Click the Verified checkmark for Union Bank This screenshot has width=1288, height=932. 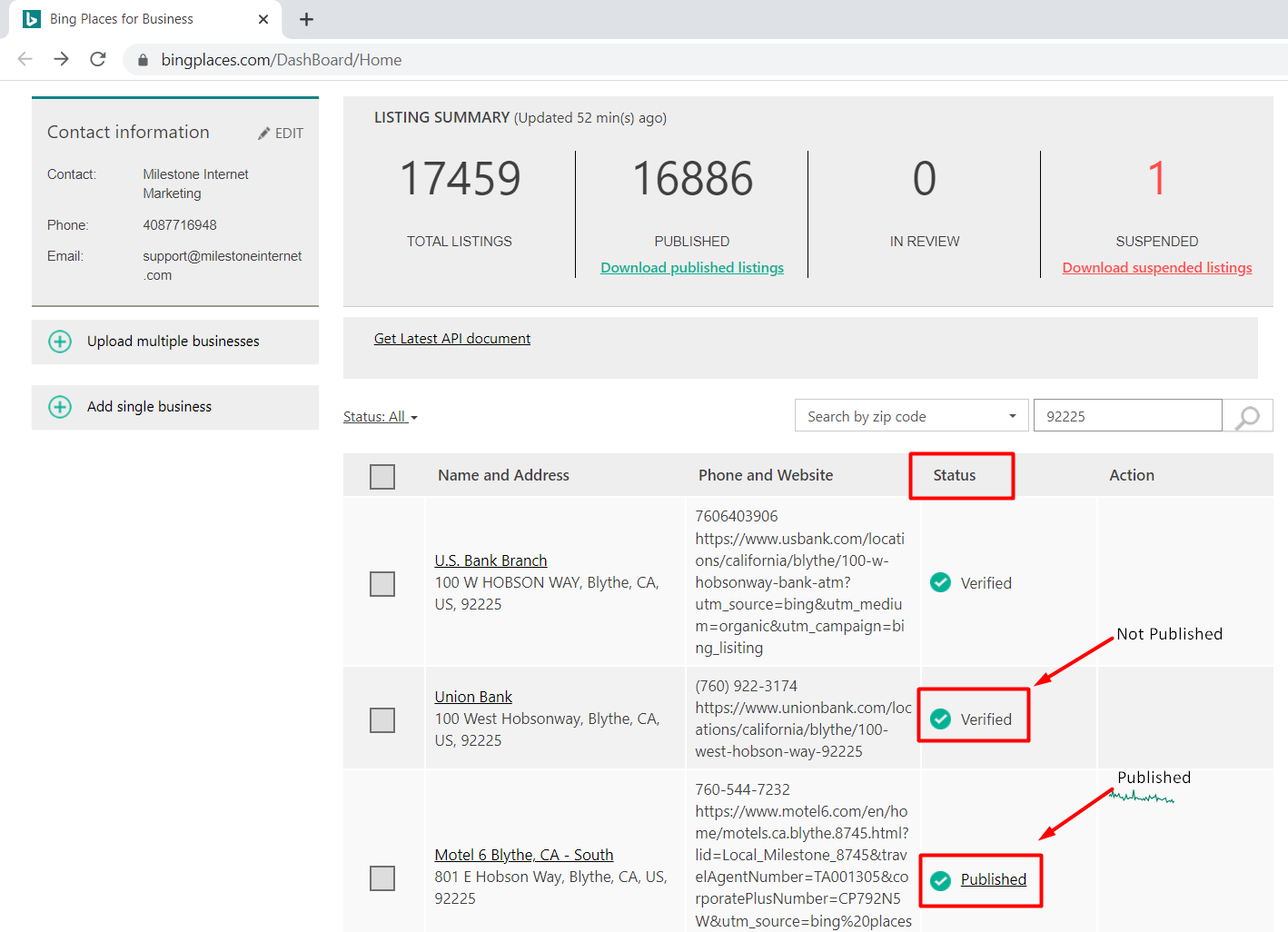pos(941,719)
